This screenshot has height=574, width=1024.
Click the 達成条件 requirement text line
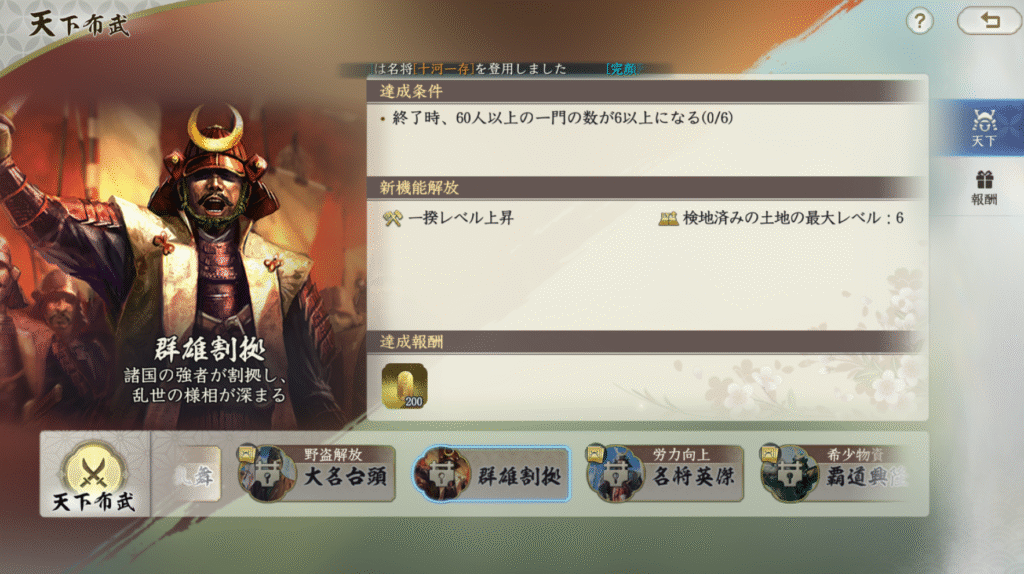pyautogui.click(x=562, y=118)
